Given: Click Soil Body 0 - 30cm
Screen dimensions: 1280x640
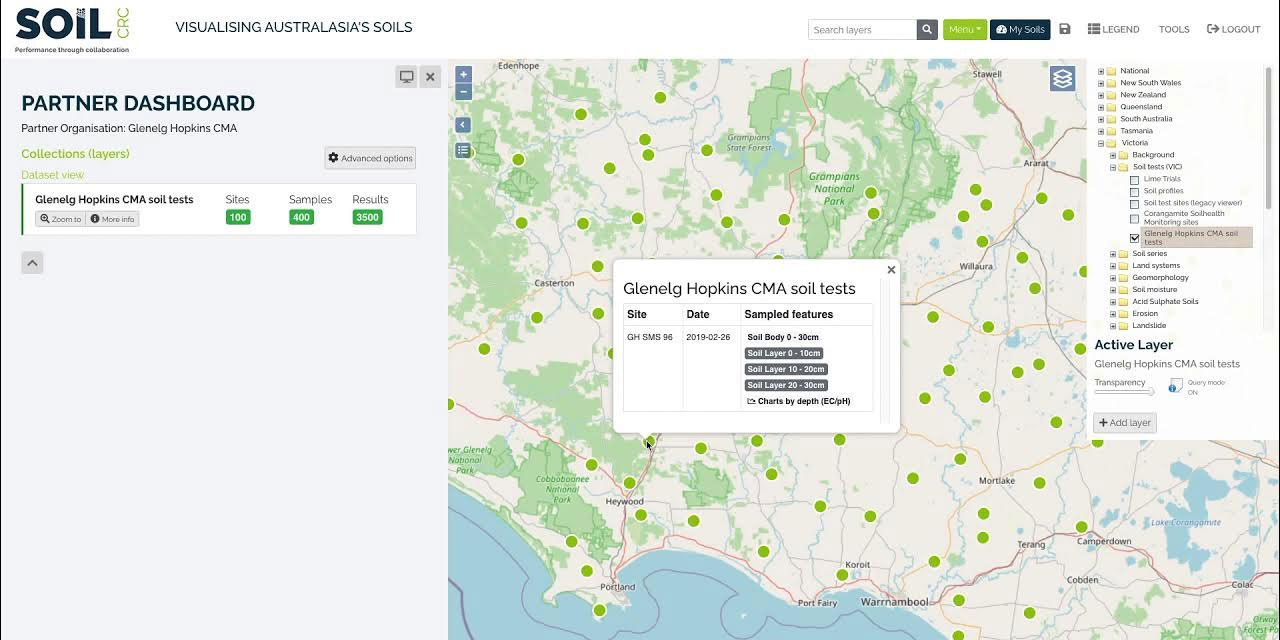Looking at the screenshot, I should tap(783, 337).
